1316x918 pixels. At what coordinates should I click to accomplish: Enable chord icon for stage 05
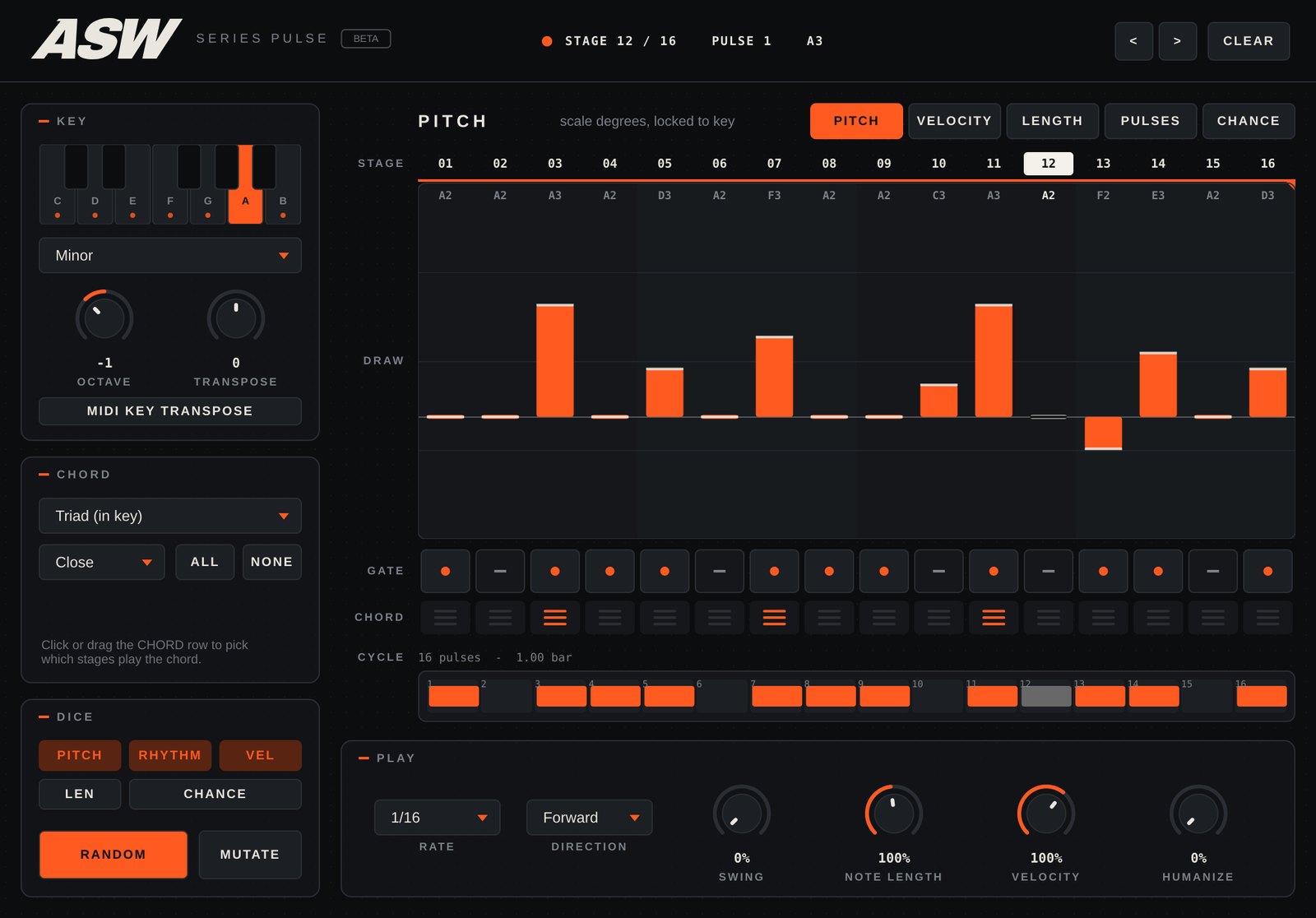665,617
